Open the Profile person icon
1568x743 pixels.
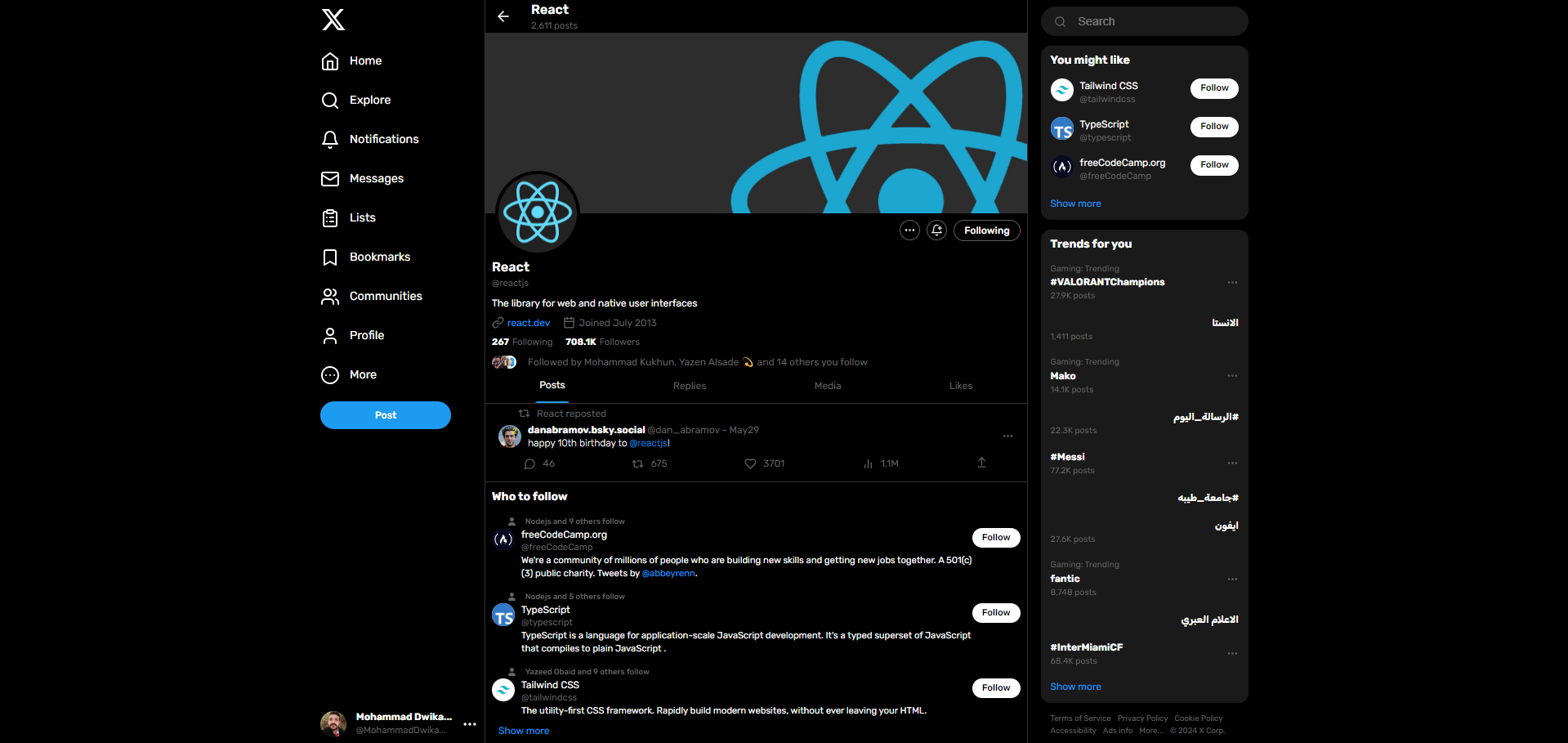[x=330, y=336]
